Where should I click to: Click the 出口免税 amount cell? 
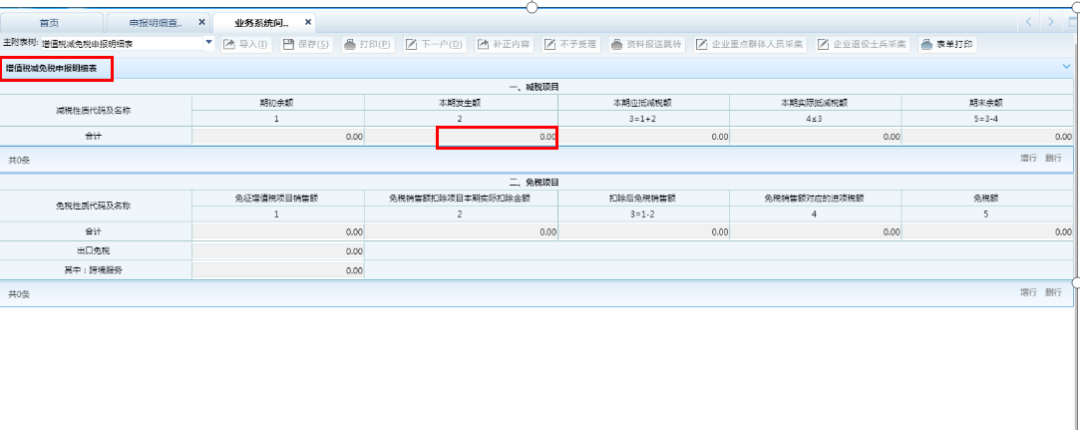(x=278, y=252)
